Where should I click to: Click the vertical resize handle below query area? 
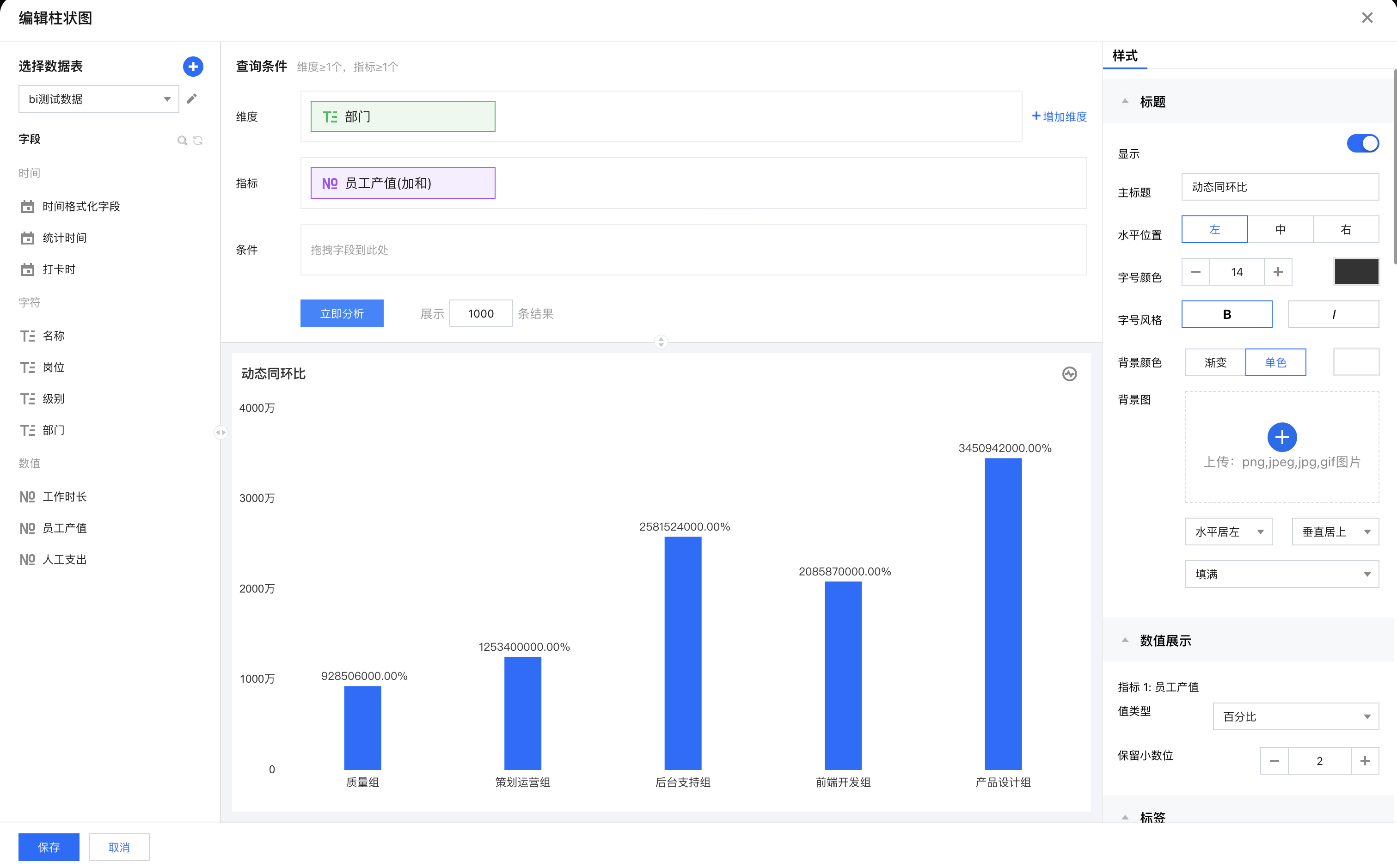661,342
